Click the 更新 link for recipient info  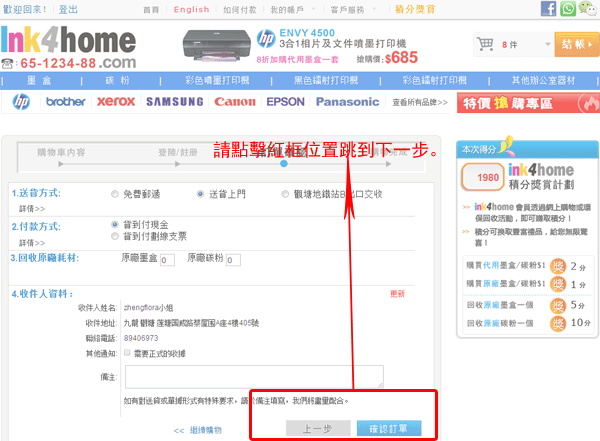tap(397, 294)
